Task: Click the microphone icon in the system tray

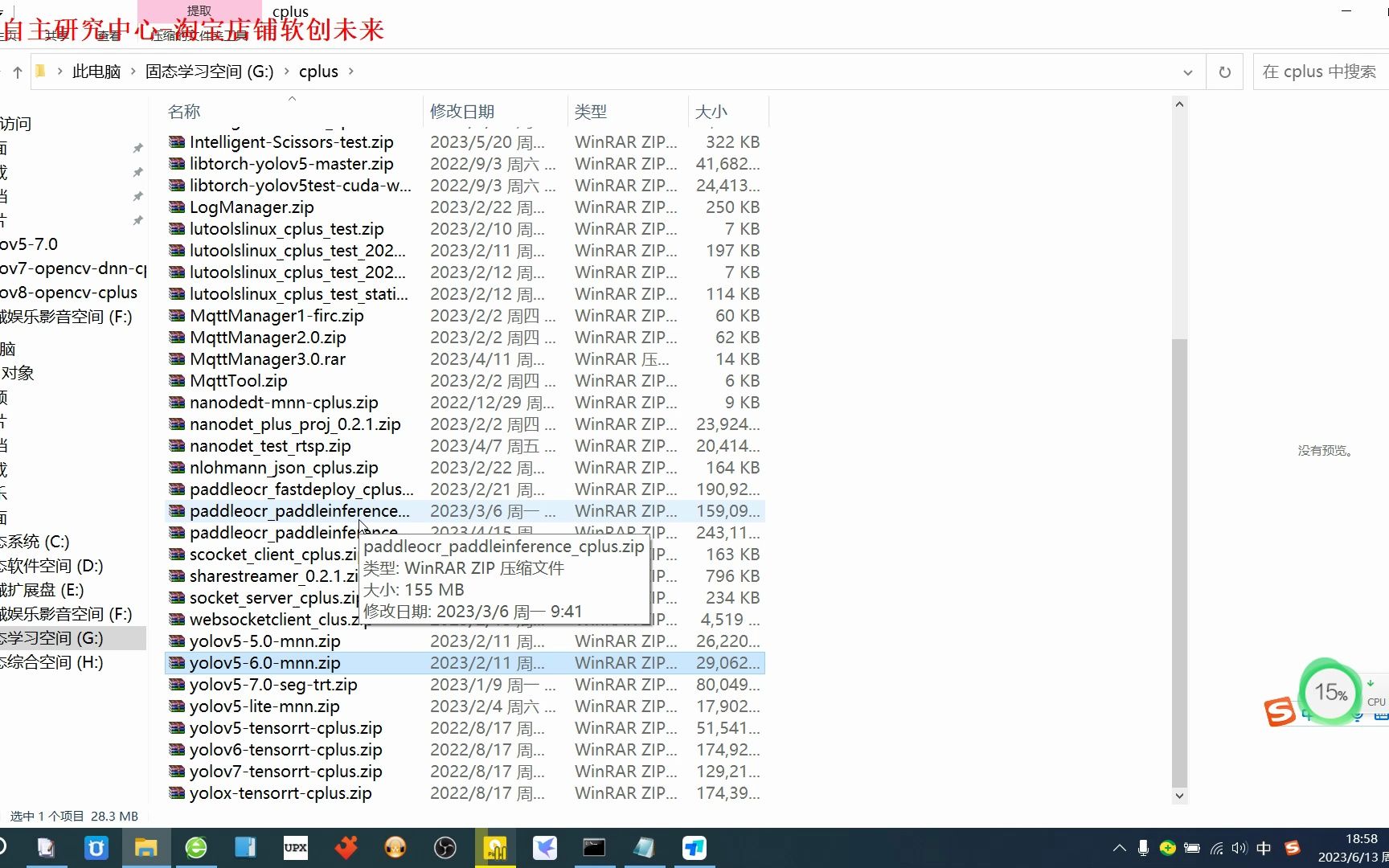Action: coord(1144,848)
